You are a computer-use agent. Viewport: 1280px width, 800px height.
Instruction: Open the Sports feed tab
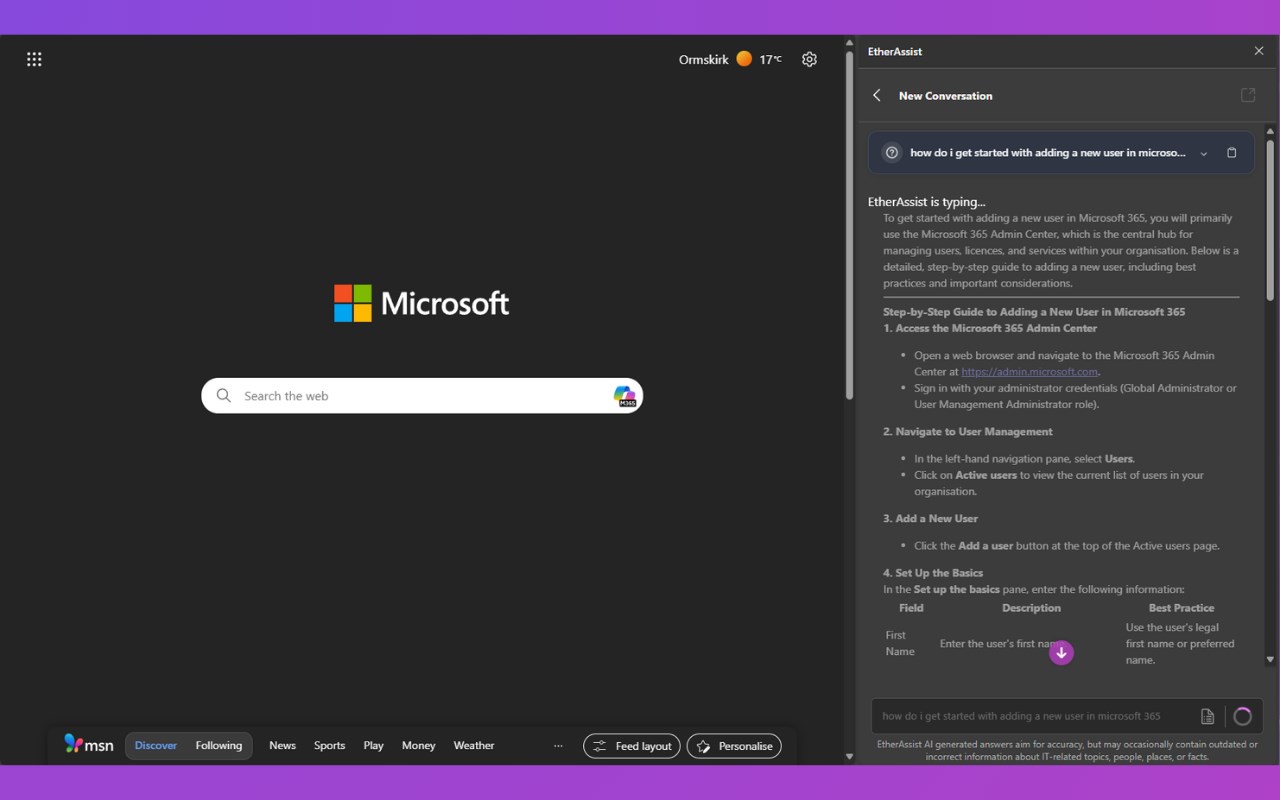tap(329, 746)
